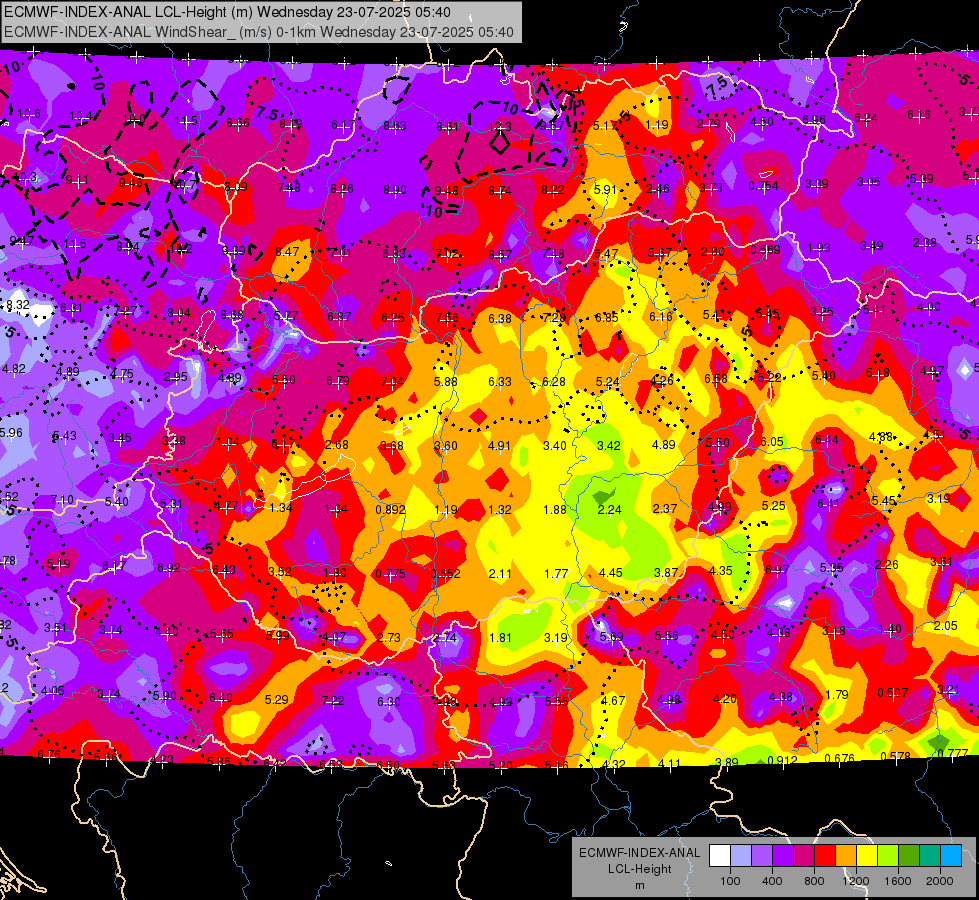Click the wind shear value '2.11'
This screenshot has width=979, height=900.
coord(499,573)
